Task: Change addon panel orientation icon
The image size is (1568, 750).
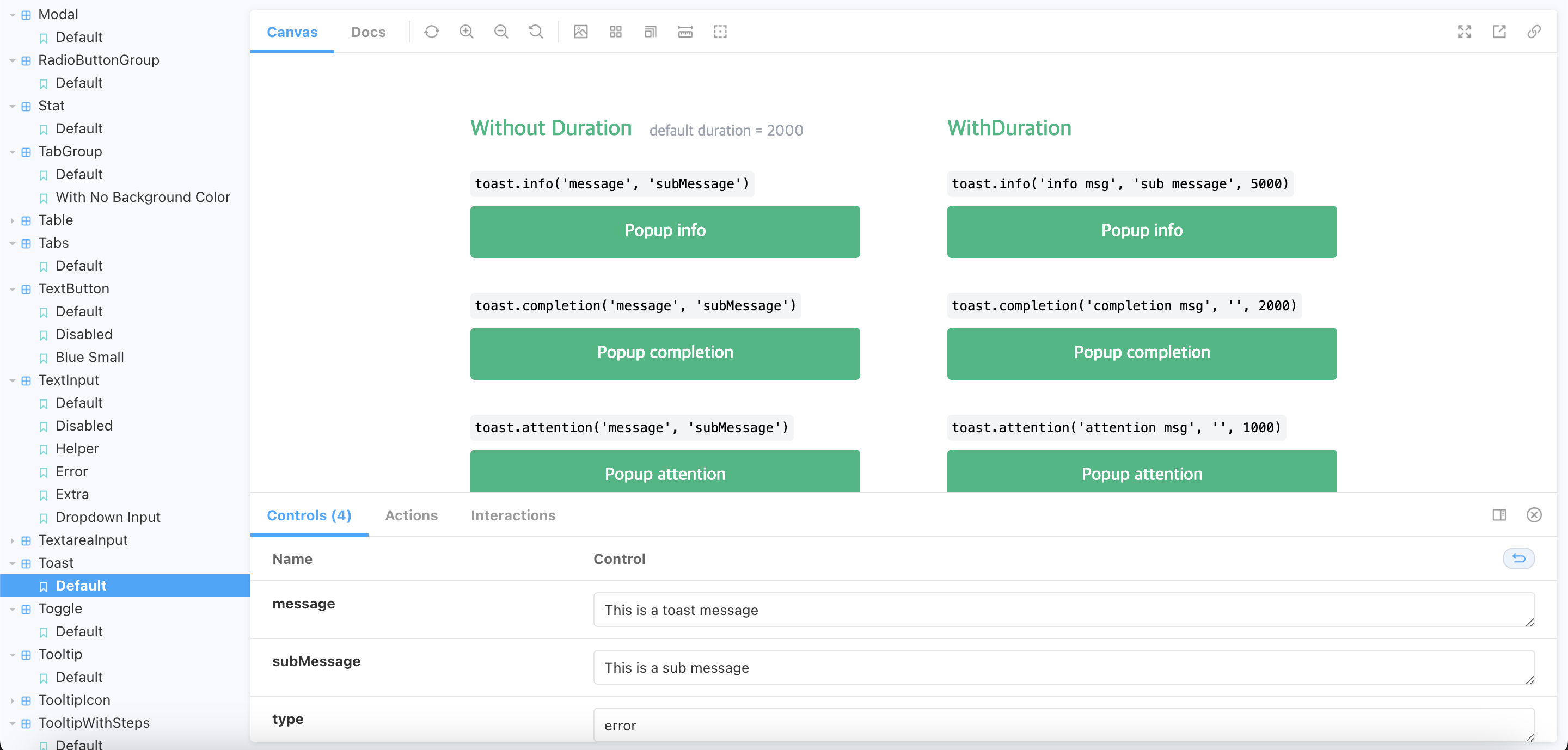Action: point(1499,515)
